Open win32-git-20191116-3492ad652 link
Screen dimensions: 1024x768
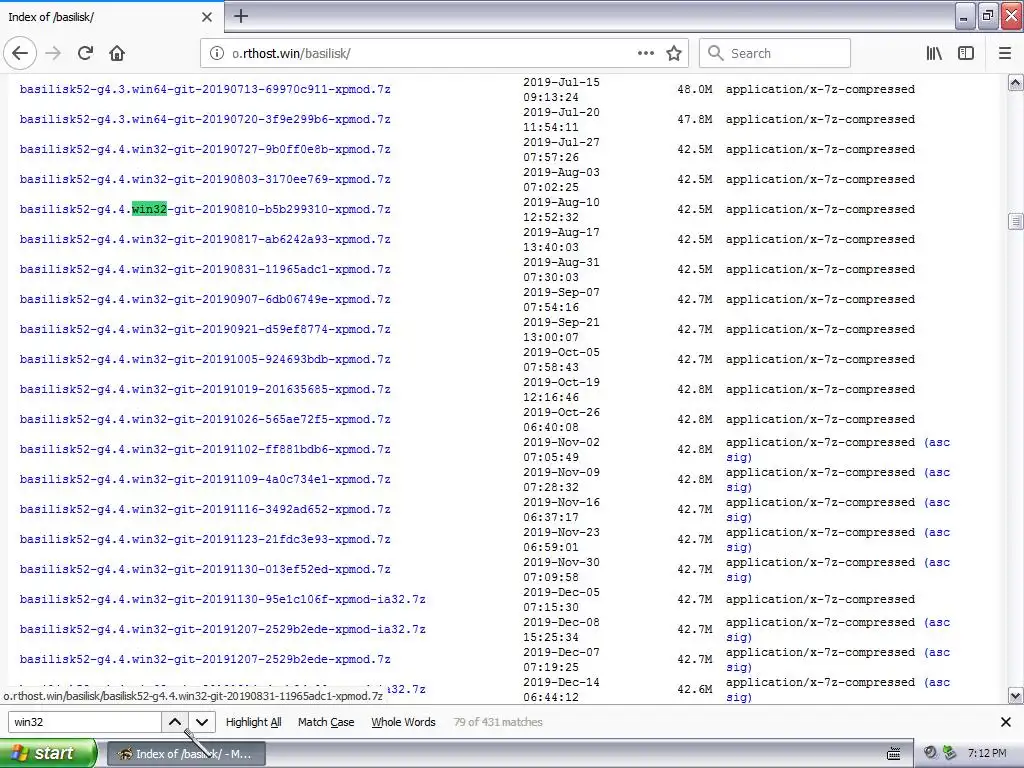[x=205, y=510]
